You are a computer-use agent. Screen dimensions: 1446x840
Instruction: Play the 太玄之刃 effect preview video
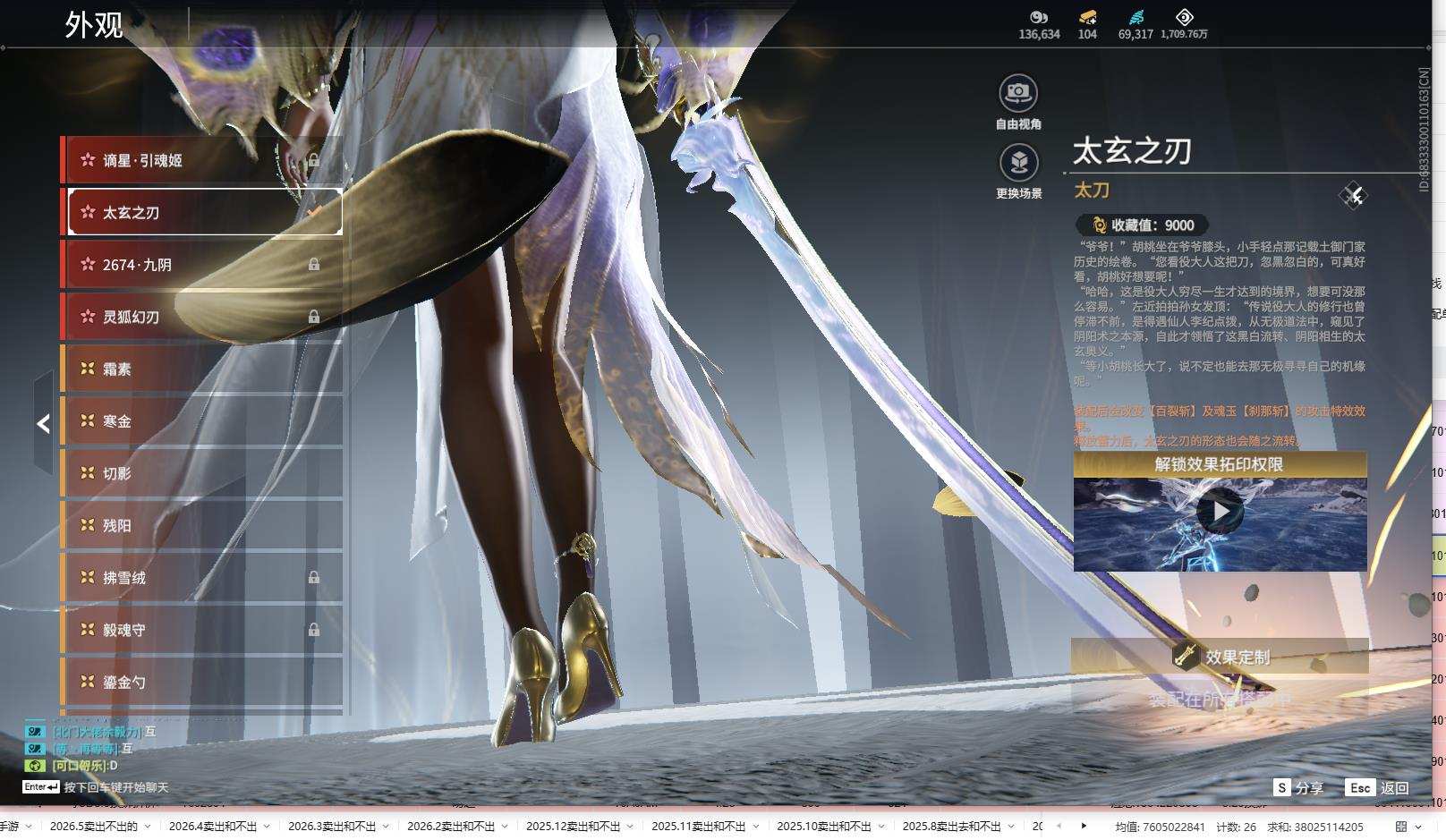tap(1220, 512)
